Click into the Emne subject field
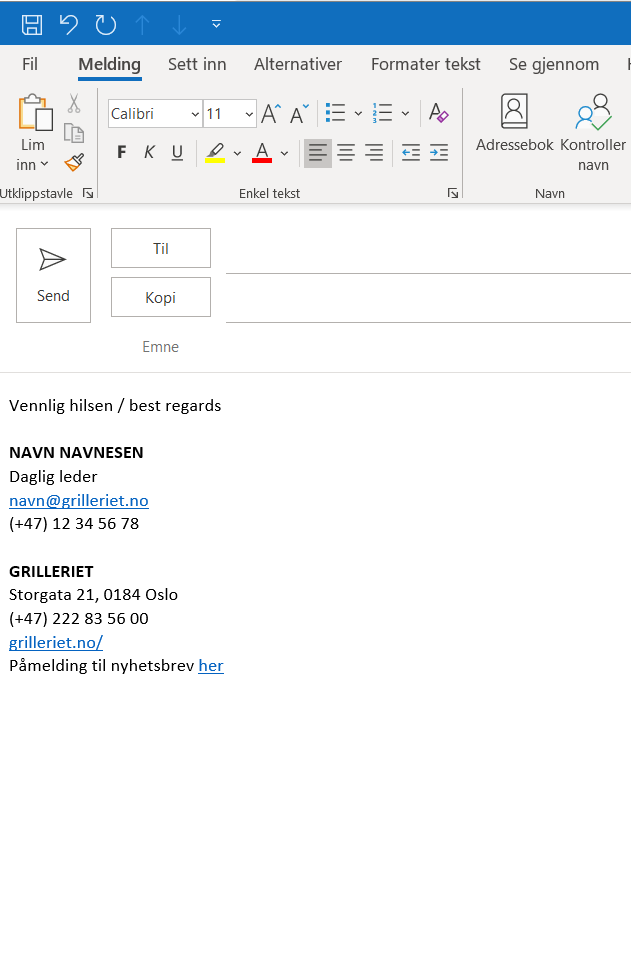The width and height of the screenshot is (631, 962). pyautogui.click(x=428, y=347)
